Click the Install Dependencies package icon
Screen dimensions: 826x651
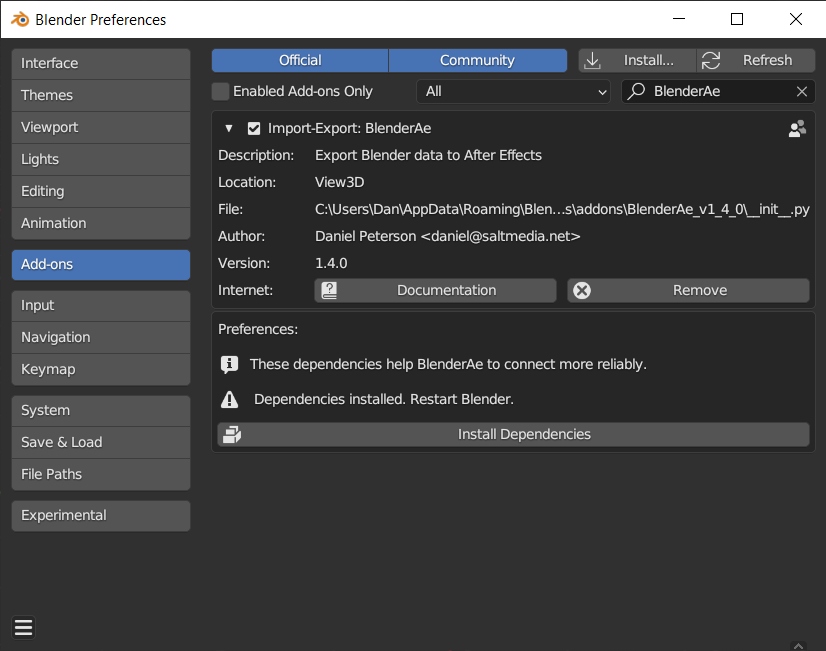tap(232, 435)
